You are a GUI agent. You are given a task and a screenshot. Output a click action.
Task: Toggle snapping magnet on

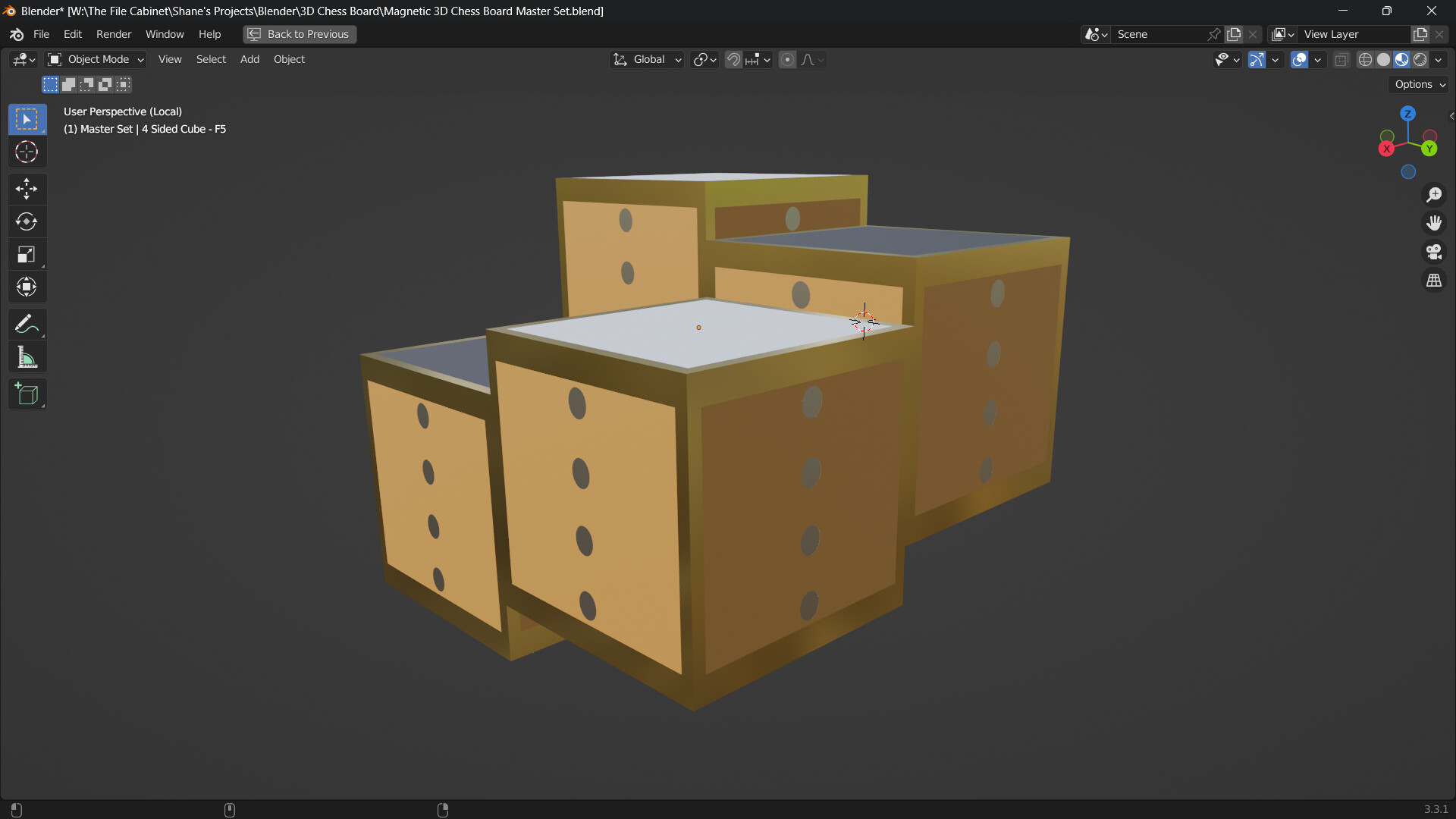tap(733, 59)
